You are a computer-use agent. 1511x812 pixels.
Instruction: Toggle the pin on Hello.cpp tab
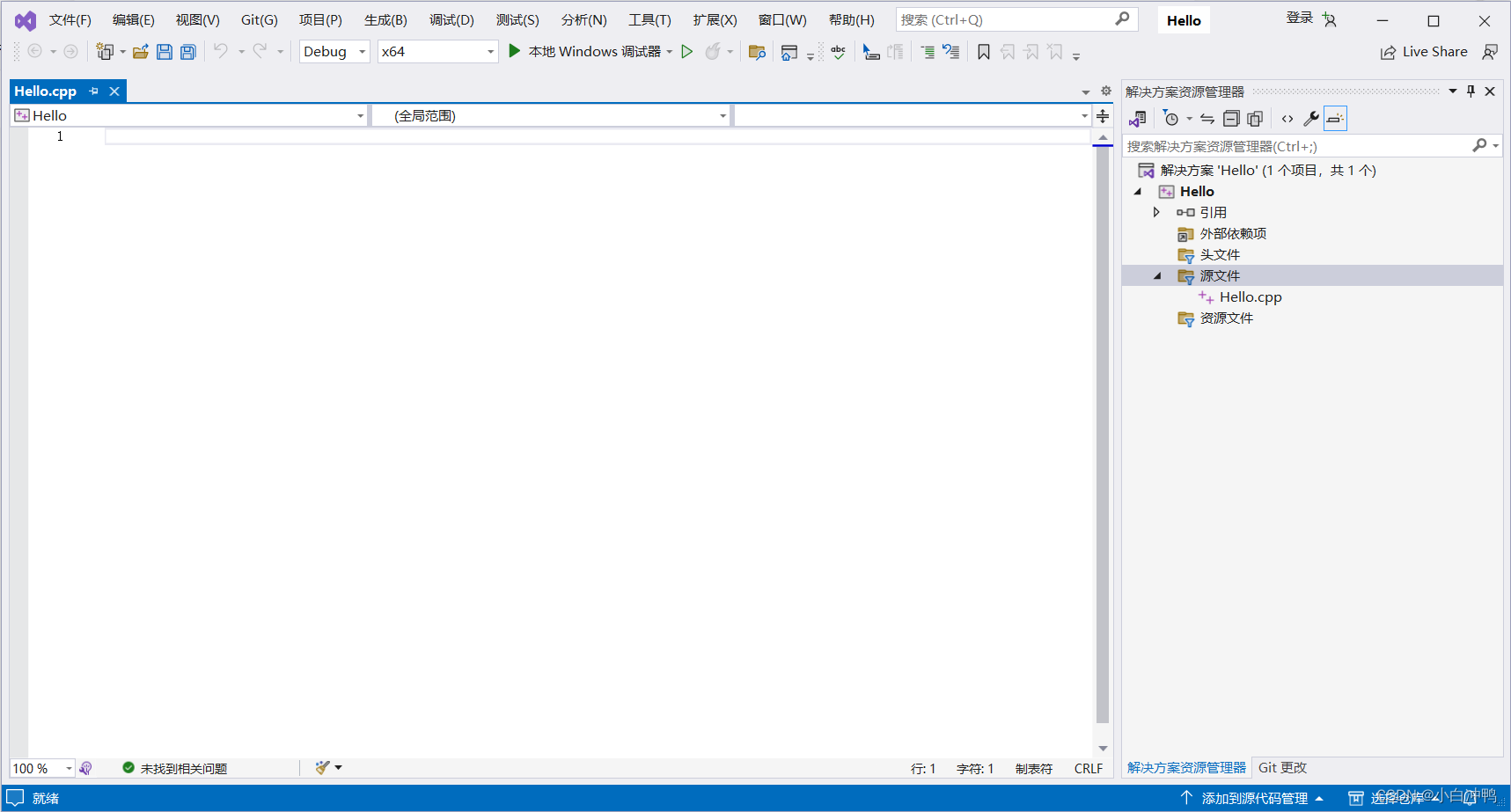[x=94, y=91]
